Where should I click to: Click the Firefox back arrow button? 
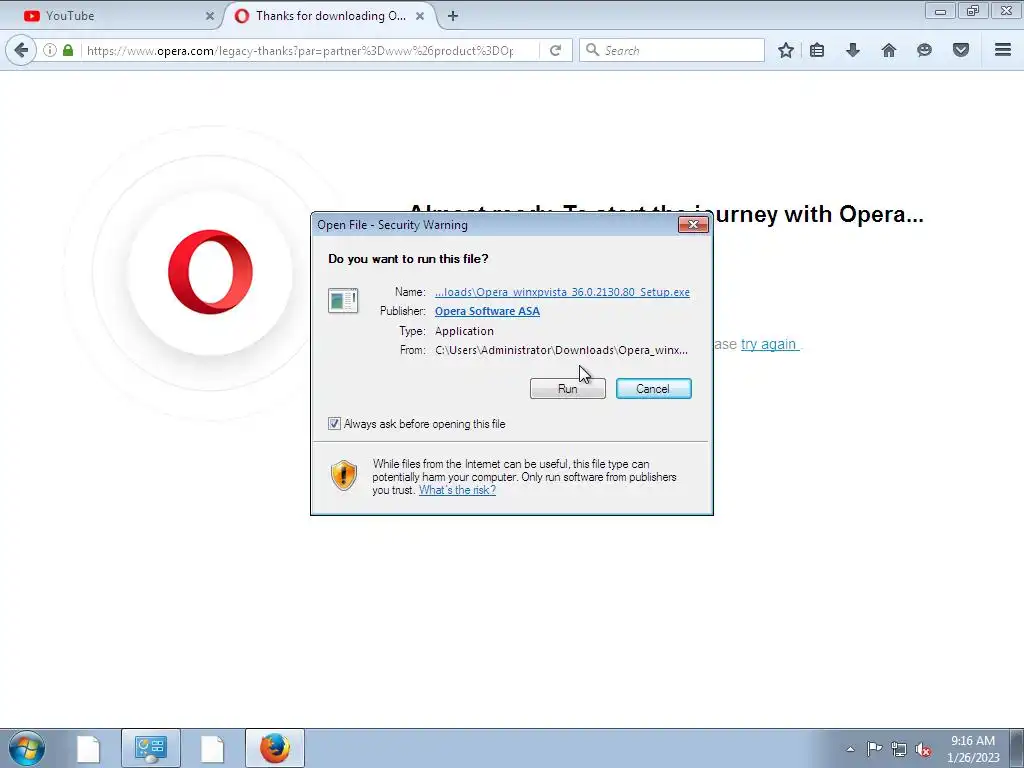tap(21, 50)
